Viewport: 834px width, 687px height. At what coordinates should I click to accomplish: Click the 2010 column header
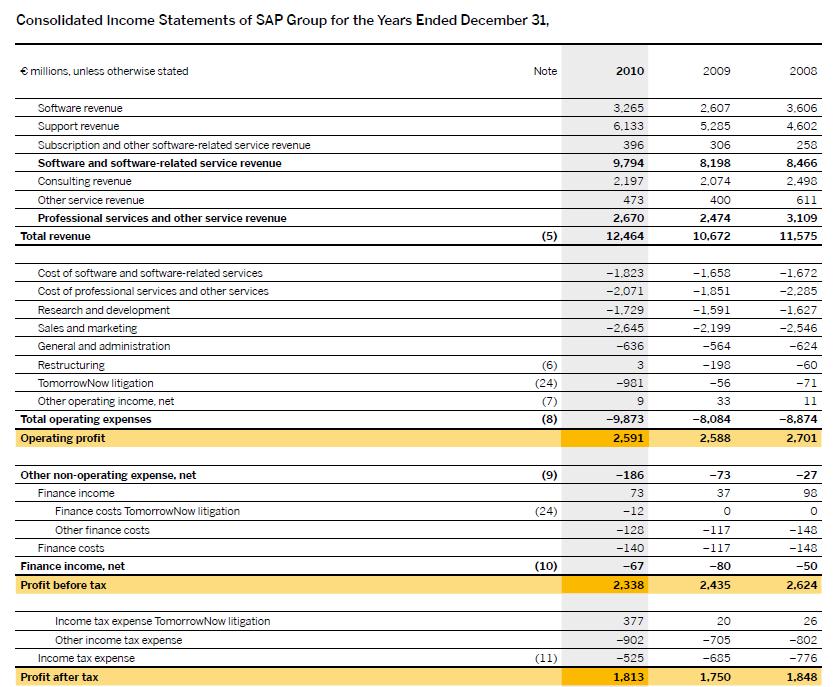(x=630, y=71)
